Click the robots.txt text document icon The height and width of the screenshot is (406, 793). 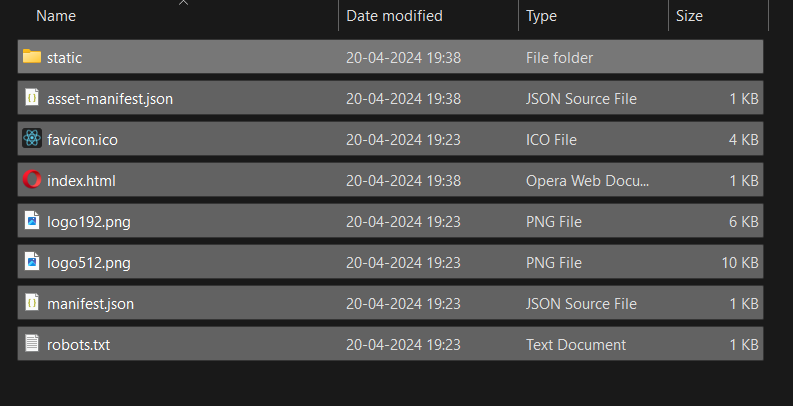click(32, 343)
